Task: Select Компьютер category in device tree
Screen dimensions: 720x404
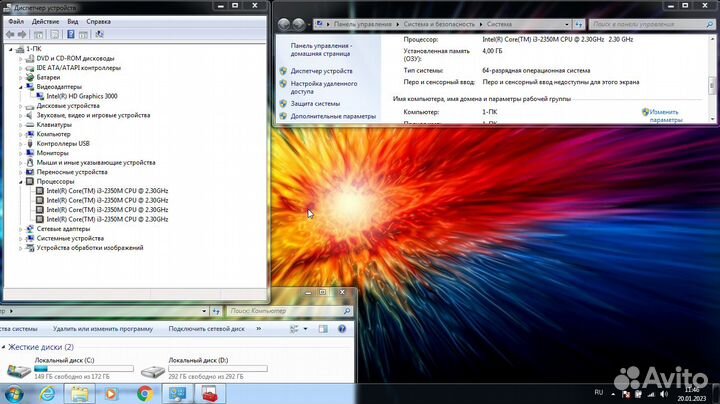Action: [x=53, y=134]
